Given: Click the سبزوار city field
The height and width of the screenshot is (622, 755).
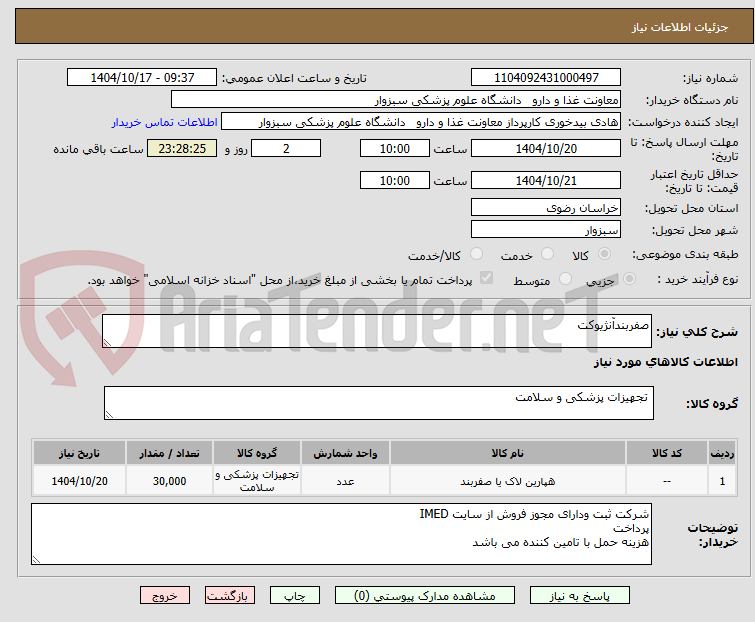Looking at the screenshot, I should (546, 229).
